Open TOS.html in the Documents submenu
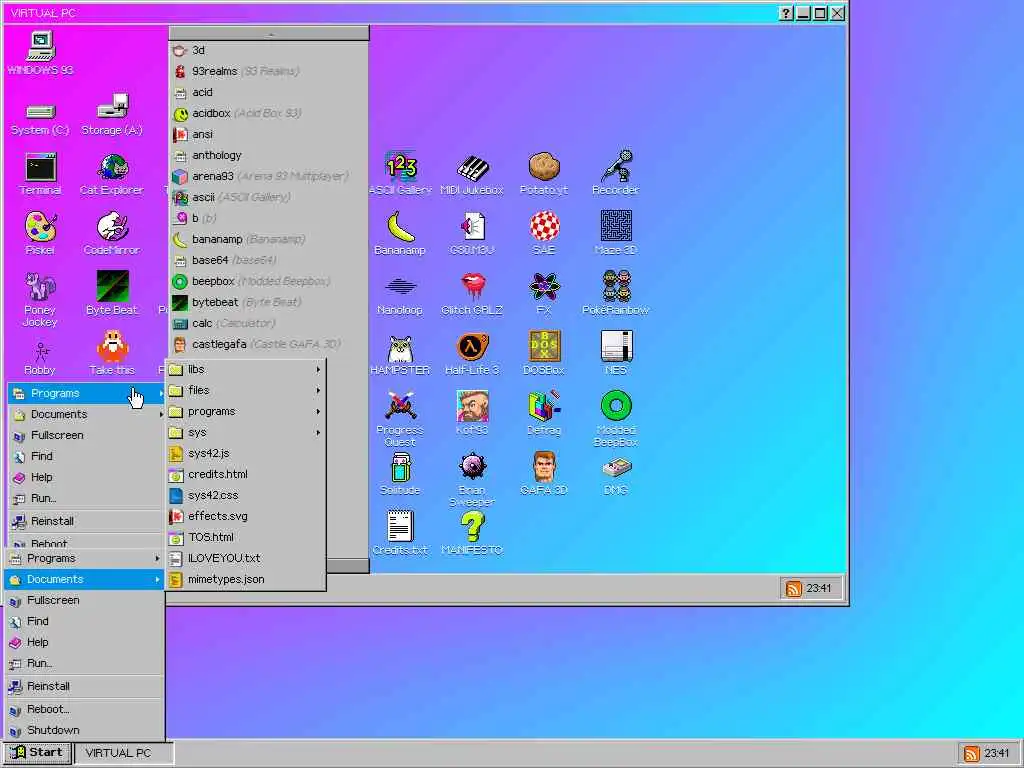This screenshot has height=768, width=1024. 246,537
